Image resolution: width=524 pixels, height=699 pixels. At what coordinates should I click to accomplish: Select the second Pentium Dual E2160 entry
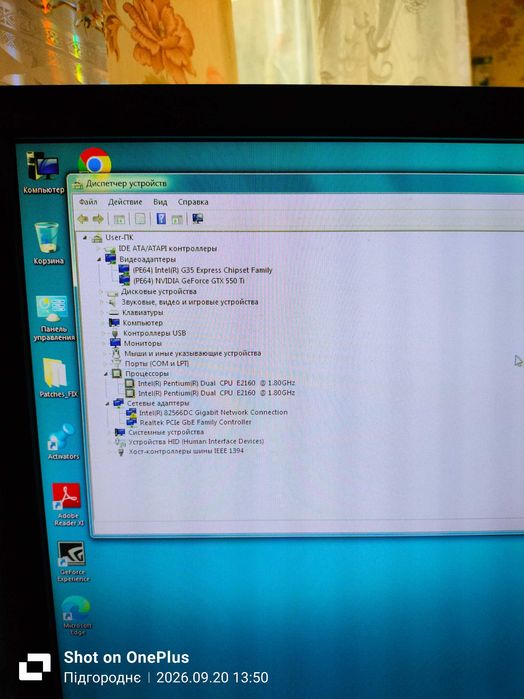point(216,393)
